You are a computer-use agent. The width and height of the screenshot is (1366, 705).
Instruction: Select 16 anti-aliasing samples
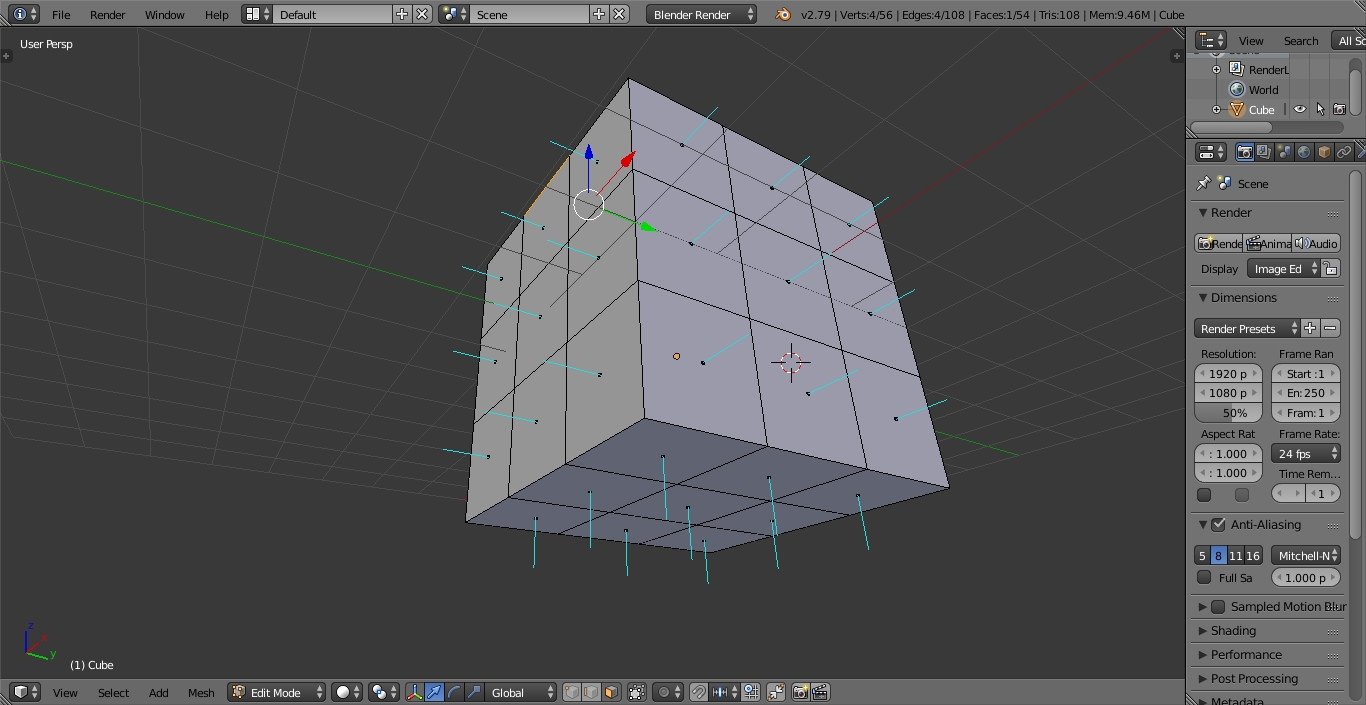coord(1253,555)
